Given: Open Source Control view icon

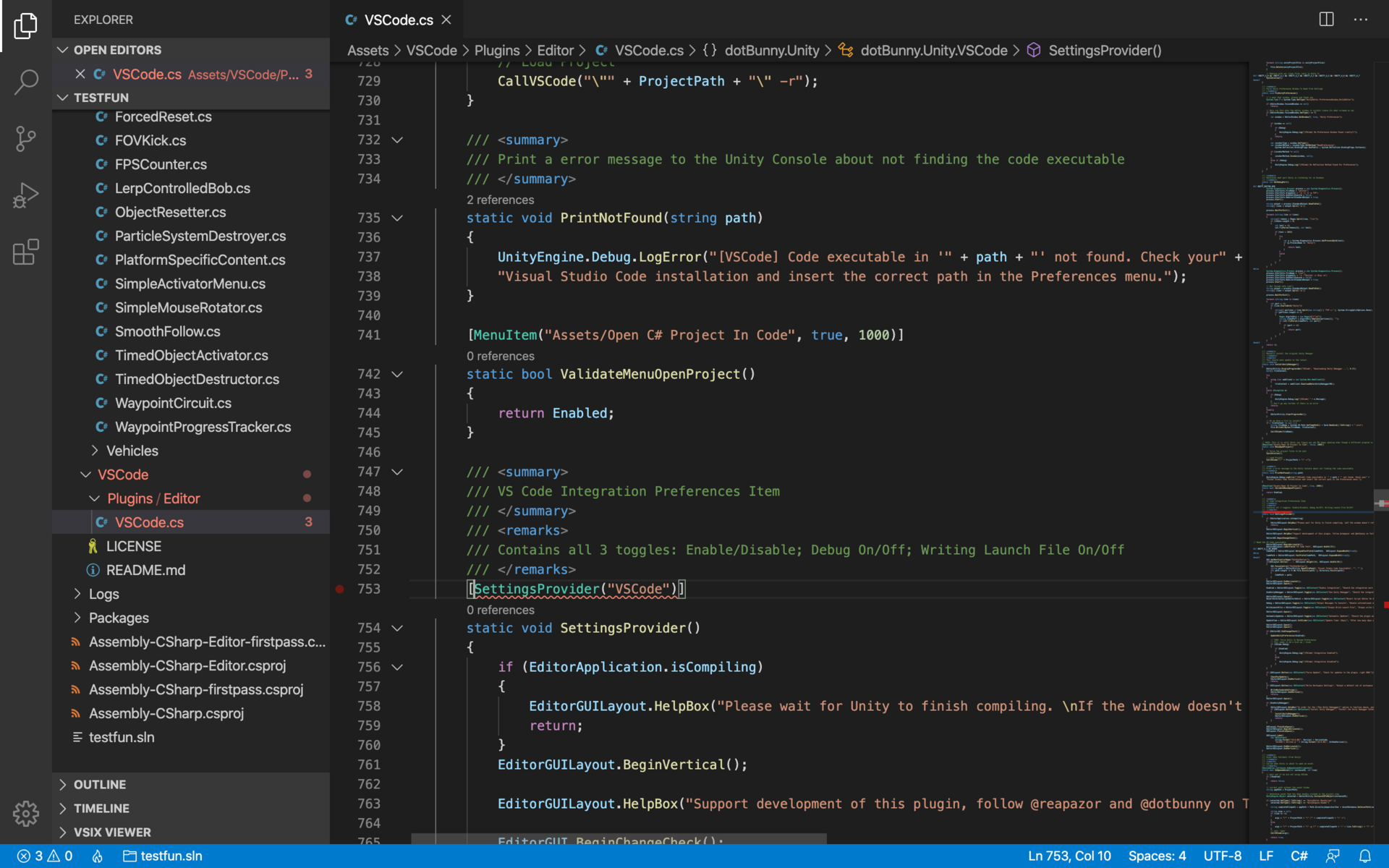Looking at the screenshot, I should pyautogui.click(x=25, y=138).
